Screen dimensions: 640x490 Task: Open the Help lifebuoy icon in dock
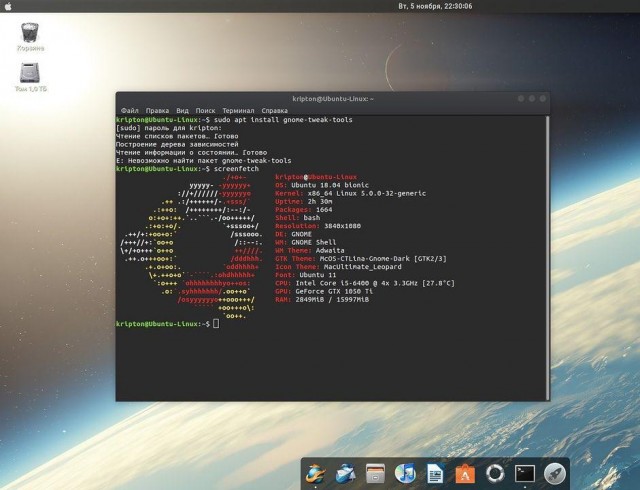pos(495,474)
